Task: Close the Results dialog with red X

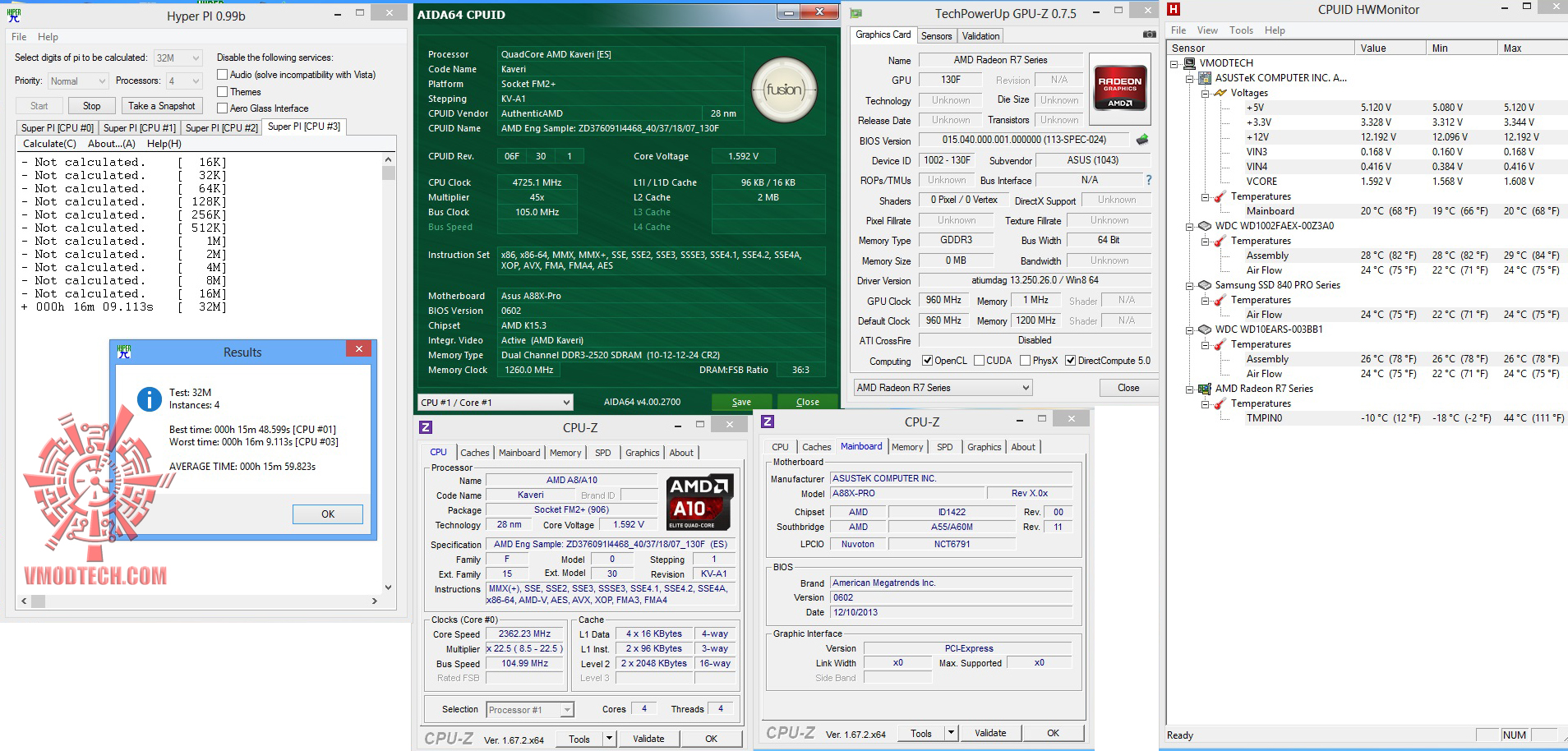Action: coord(358,349)
